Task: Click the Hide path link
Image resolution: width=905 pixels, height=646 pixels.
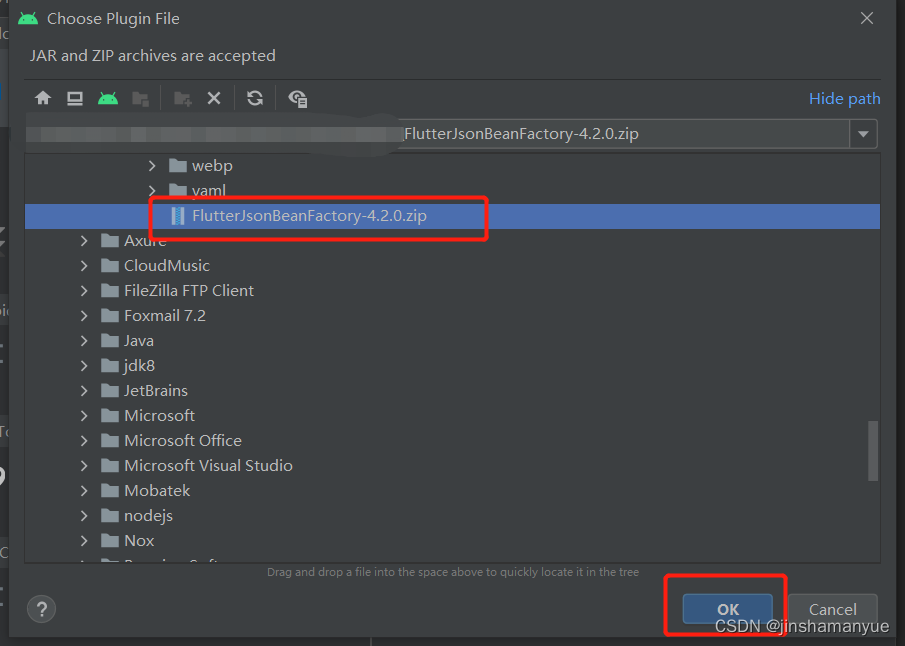Action: click(844, 98)
